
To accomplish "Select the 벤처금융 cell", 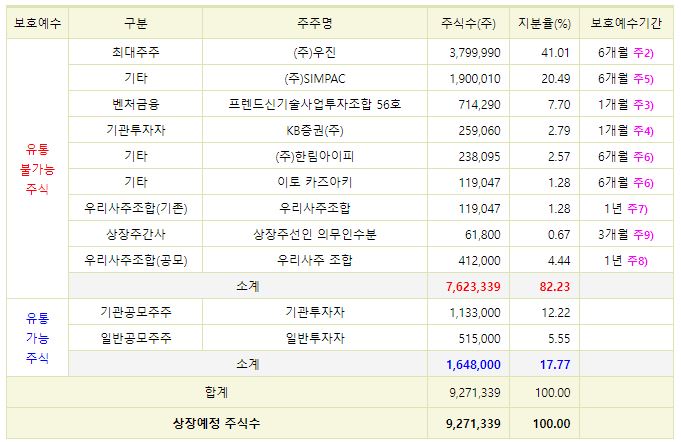I will point(136,105).
